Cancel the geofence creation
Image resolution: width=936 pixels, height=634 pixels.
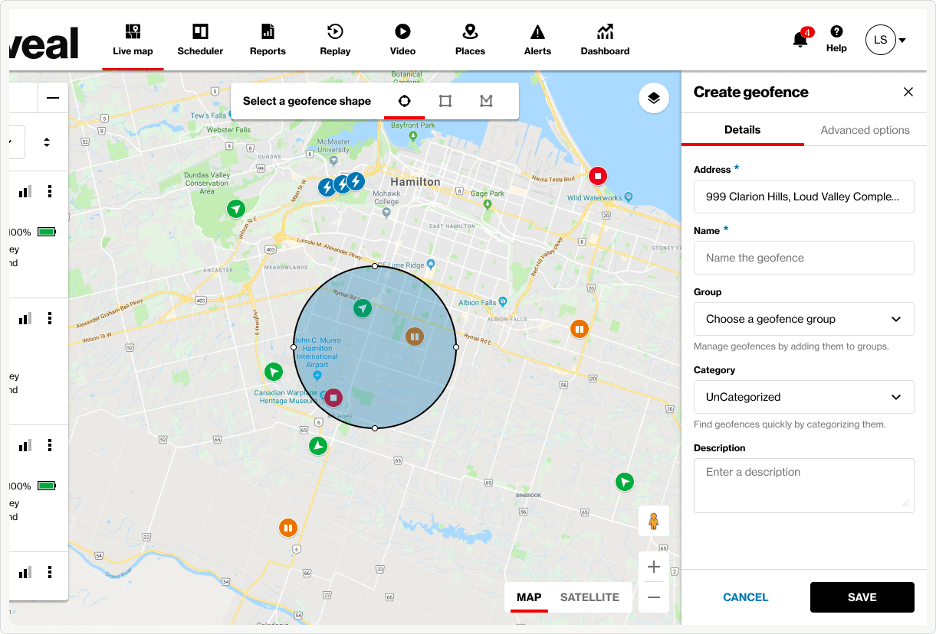(x=745, y=597)
